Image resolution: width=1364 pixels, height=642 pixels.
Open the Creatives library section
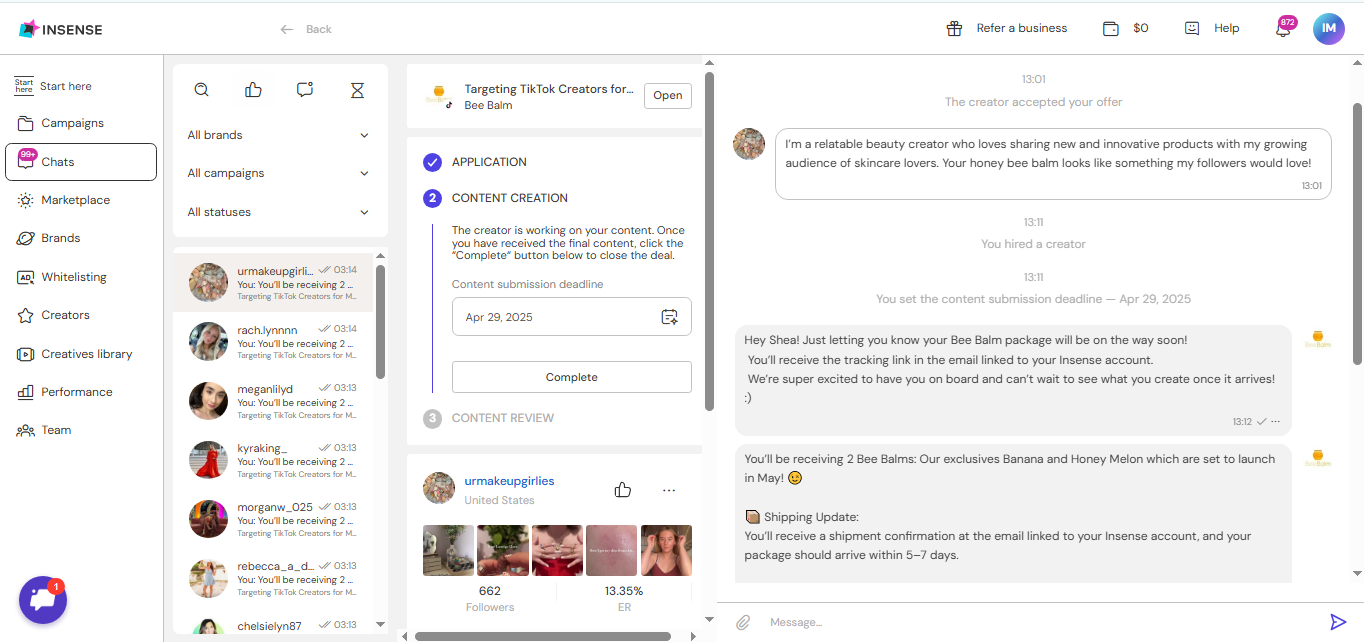[x=81, y=354]
